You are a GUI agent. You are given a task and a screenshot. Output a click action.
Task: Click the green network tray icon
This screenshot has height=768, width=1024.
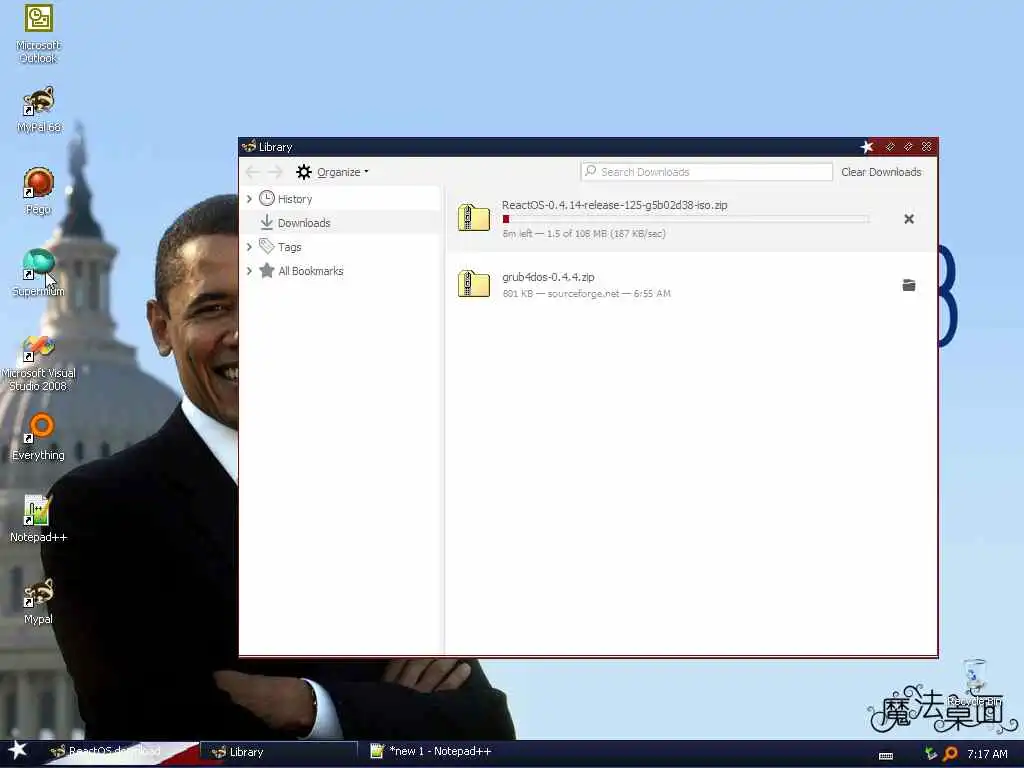click(931, 754)
